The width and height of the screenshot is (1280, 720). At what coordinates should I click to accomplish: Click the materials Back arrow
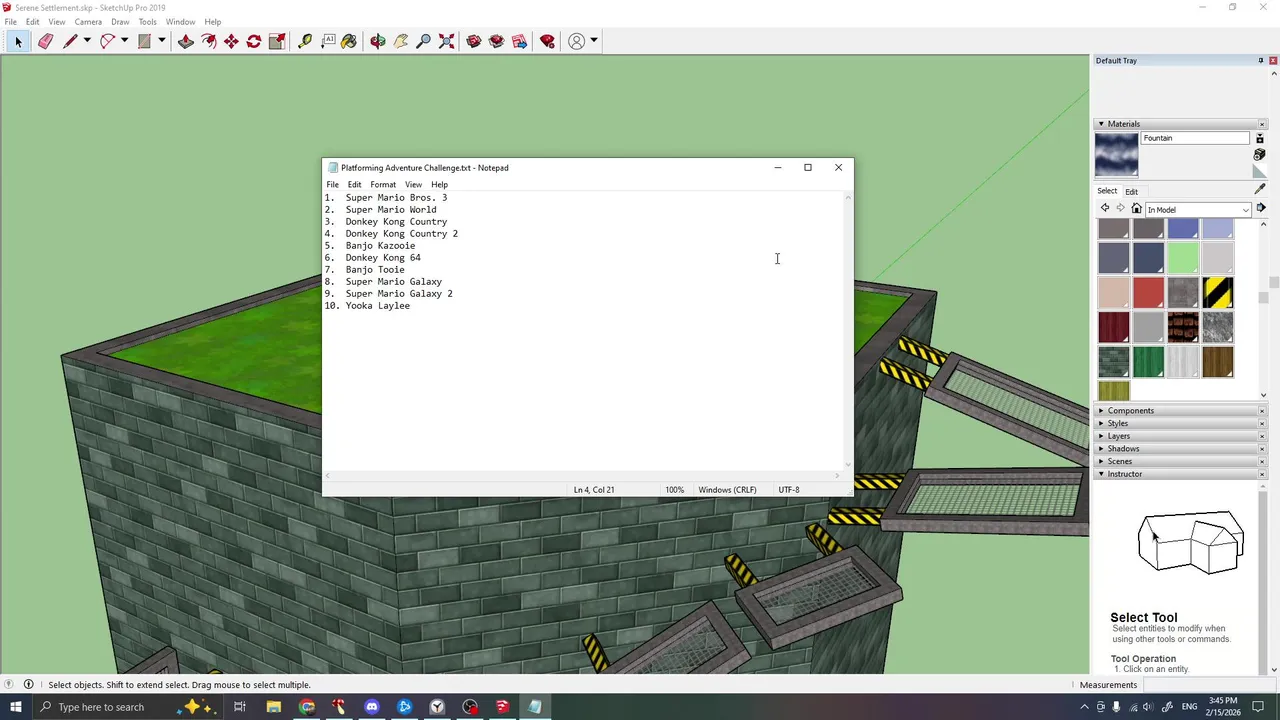(1105, 209)
